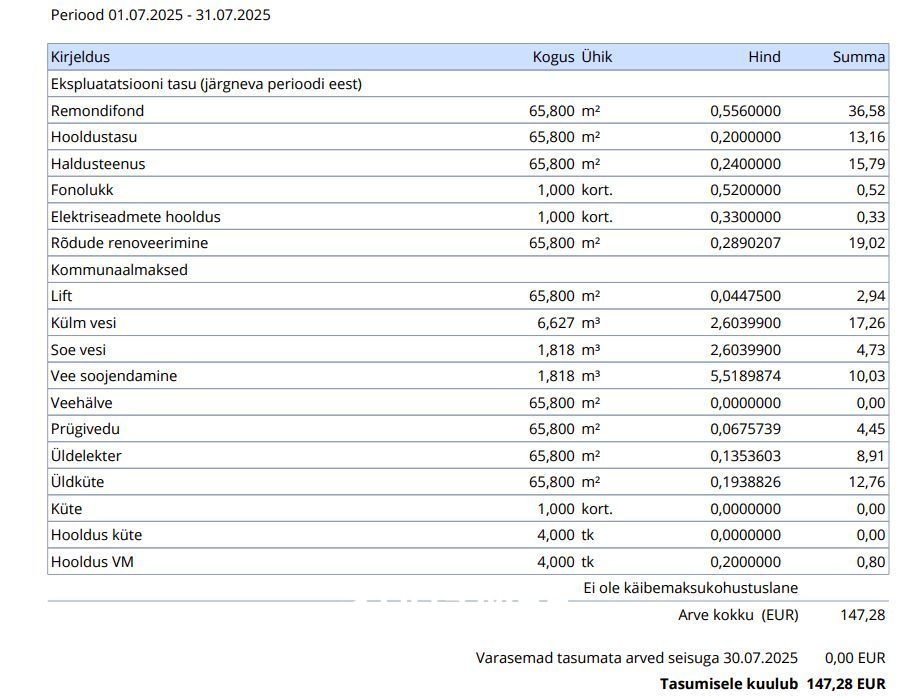Click the Üldelekter row label

click(86, 456)
